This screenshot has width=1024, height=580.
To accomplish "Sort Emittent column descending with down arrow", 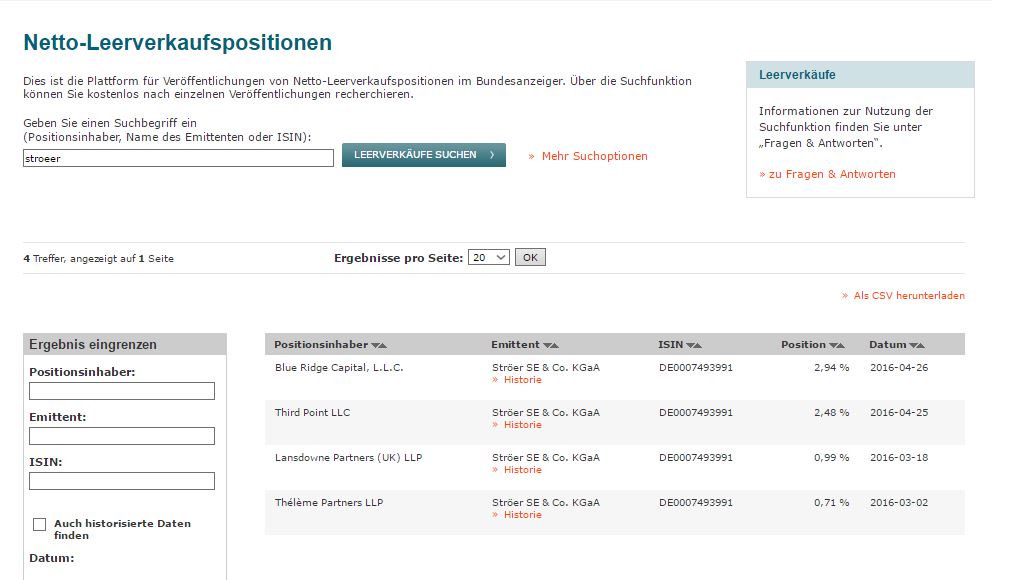I will [547, 345].
